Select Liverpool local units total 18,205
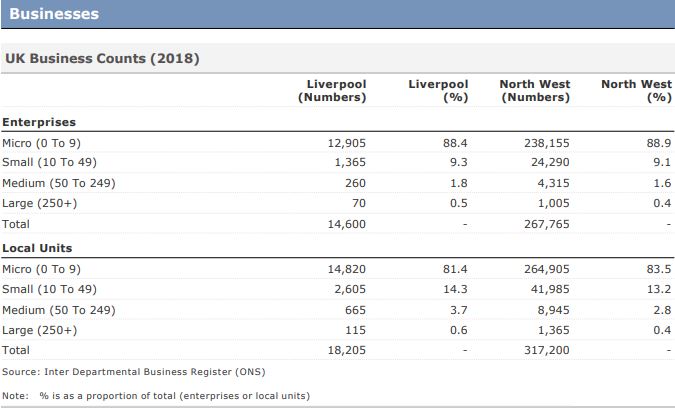Image resolution: width=675 pixels, height=419 pixels. point(347,351)
